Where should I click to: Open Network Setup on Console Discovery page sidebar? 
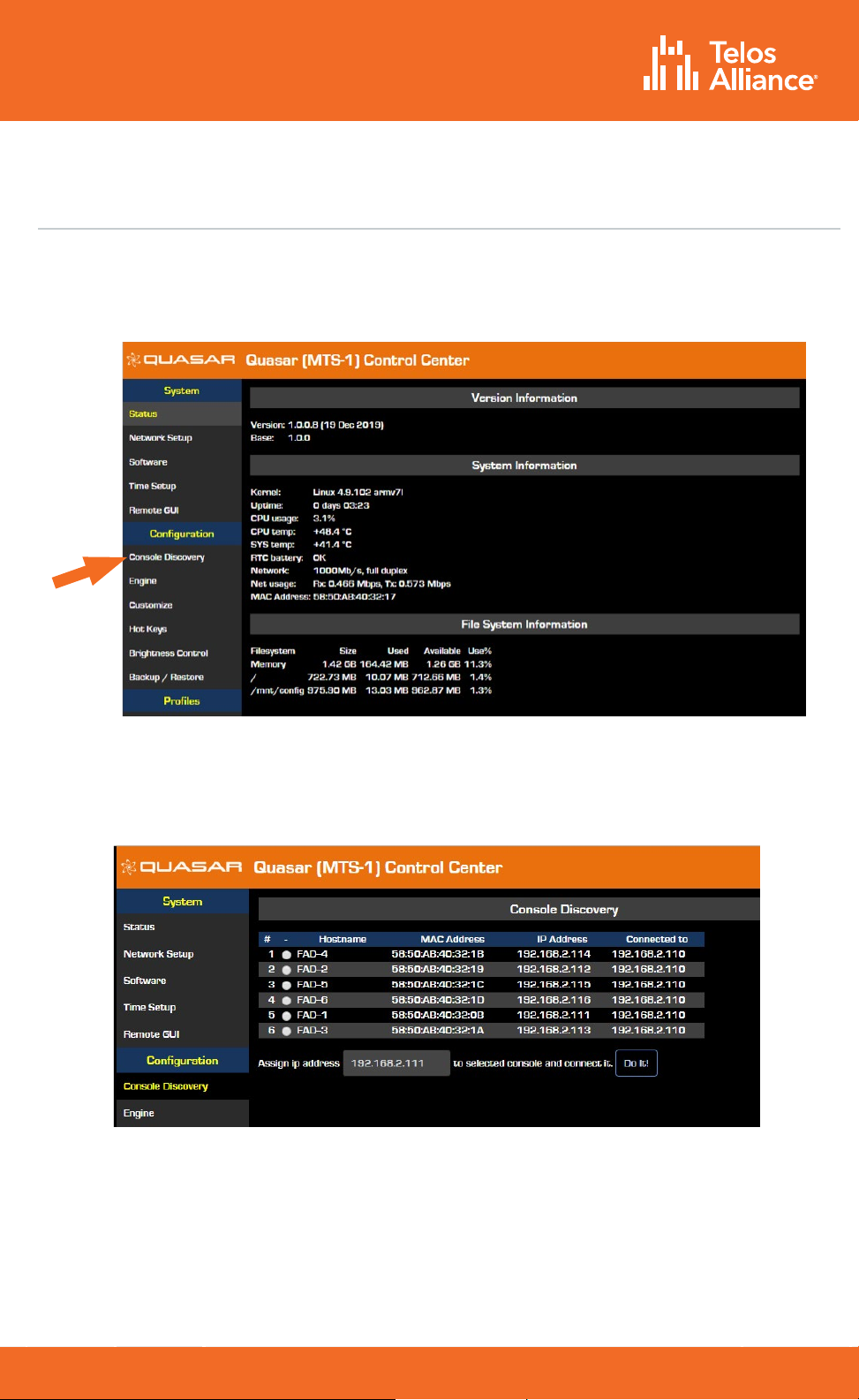pyautogui.click(x=159, y=955)
